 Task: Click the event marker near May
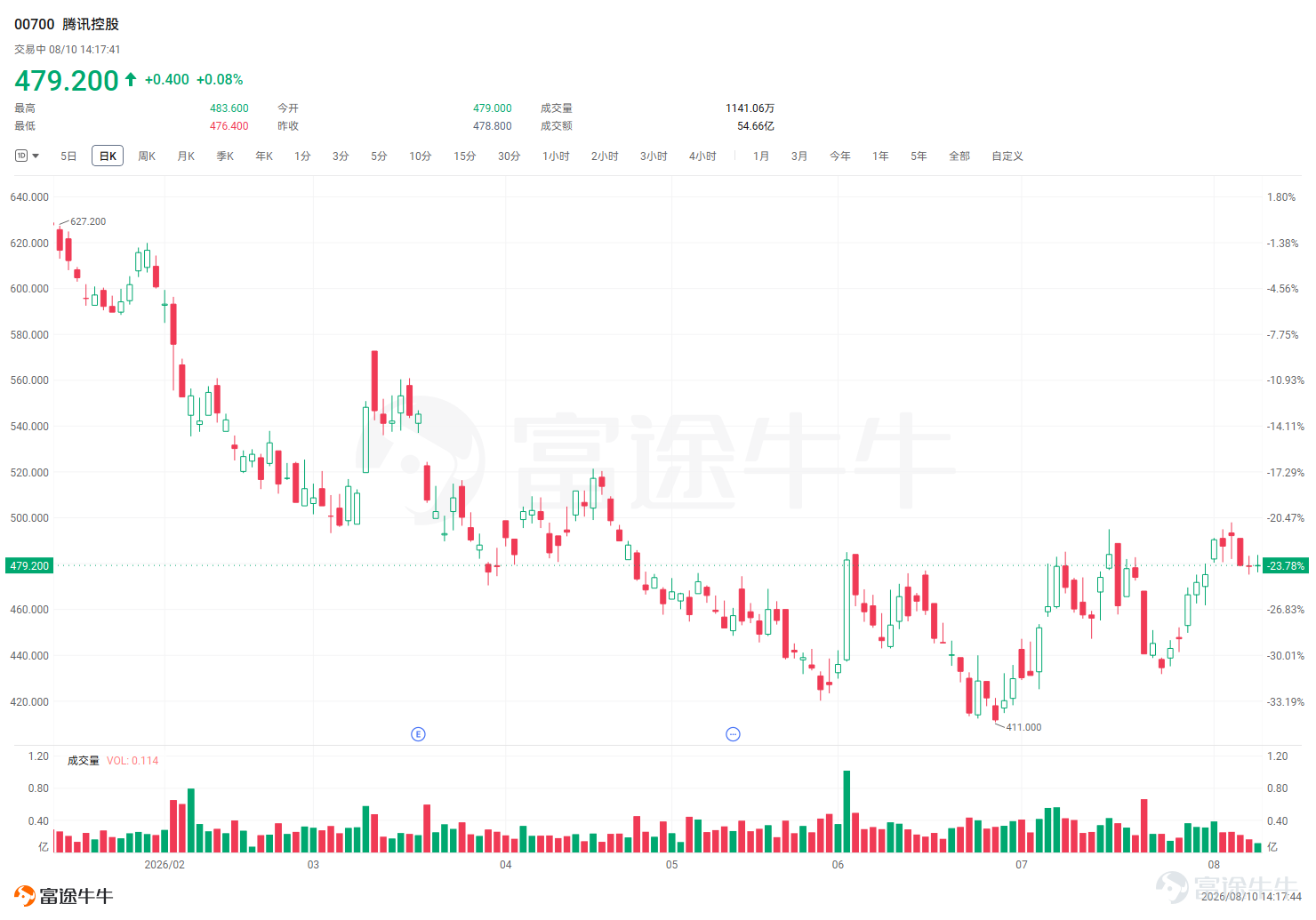pos(733,734)
